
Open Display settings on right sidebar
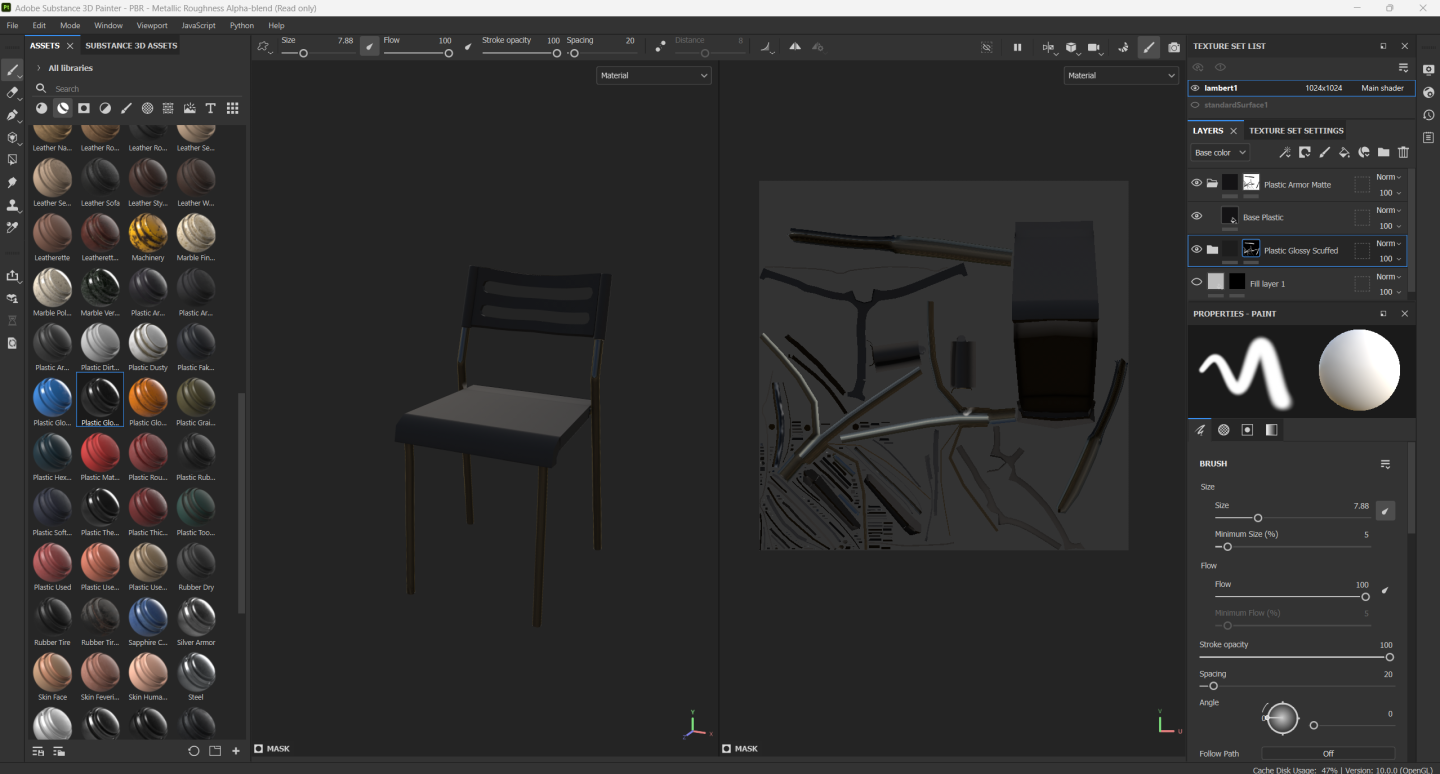(x=1428, y=69)
